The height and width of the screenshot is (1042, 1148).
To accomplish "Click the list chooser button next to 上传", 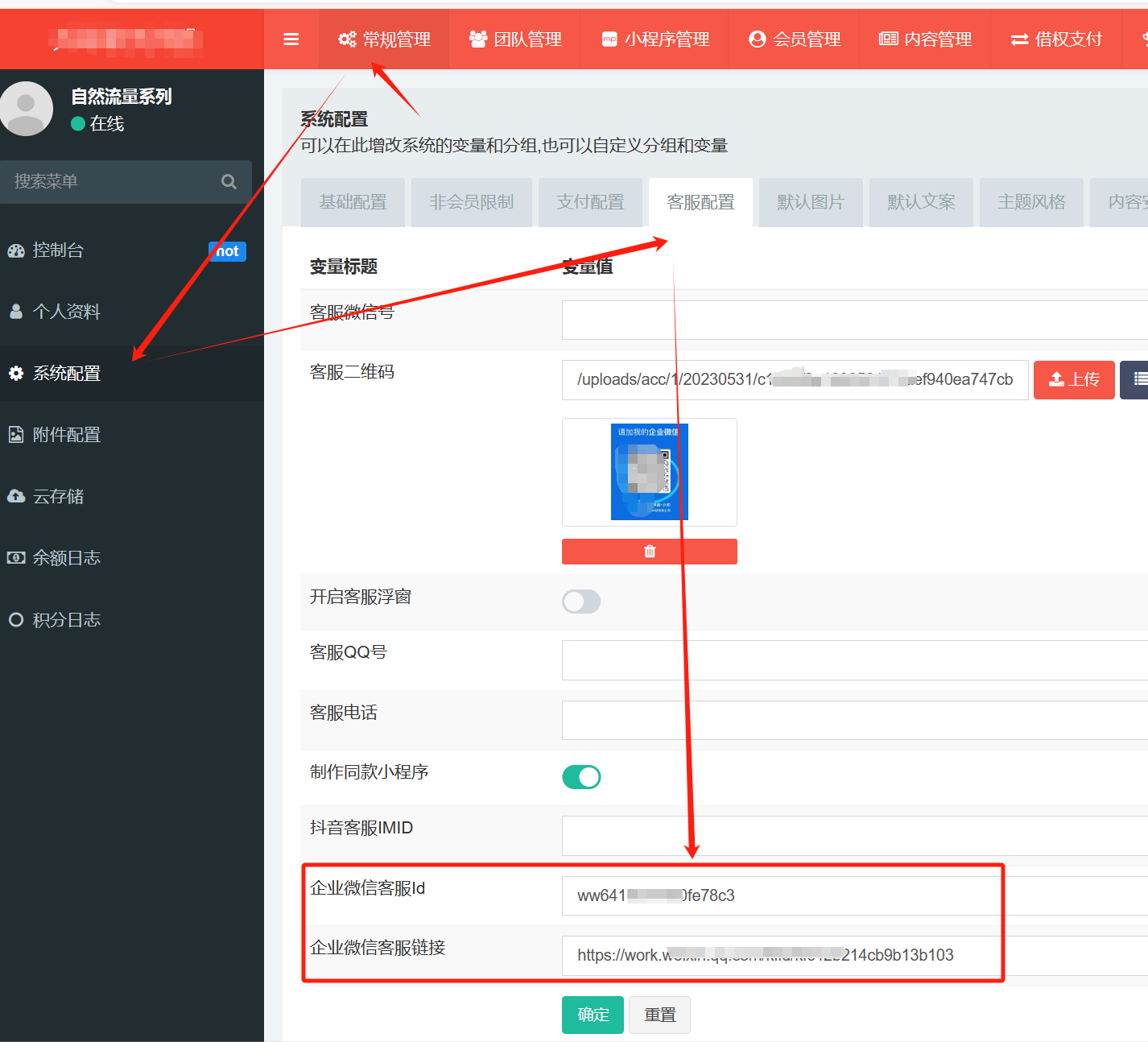I will click(1135, 379).
